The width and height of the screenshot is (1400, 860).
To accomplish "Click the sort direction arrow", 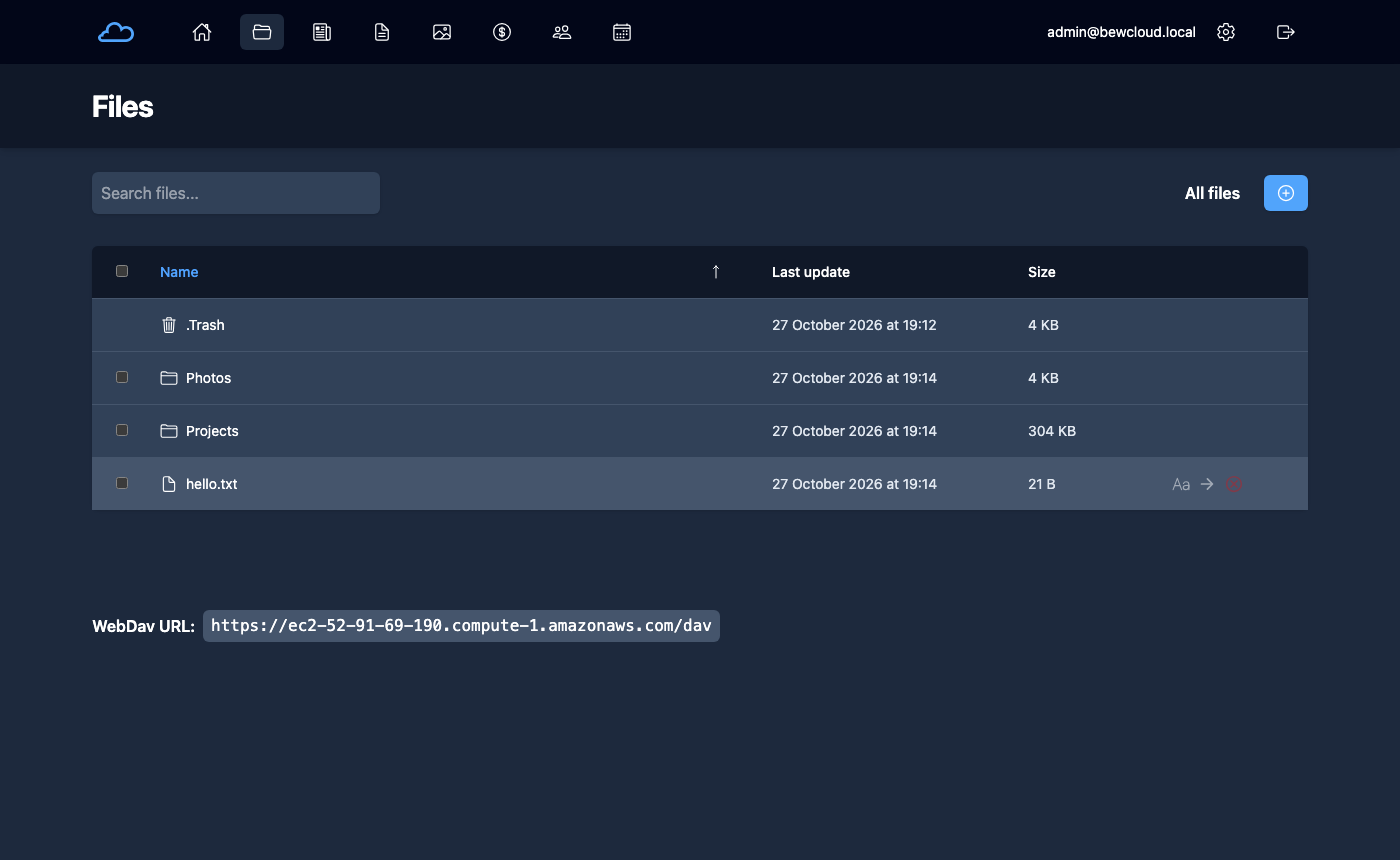I will click(716, 272).
